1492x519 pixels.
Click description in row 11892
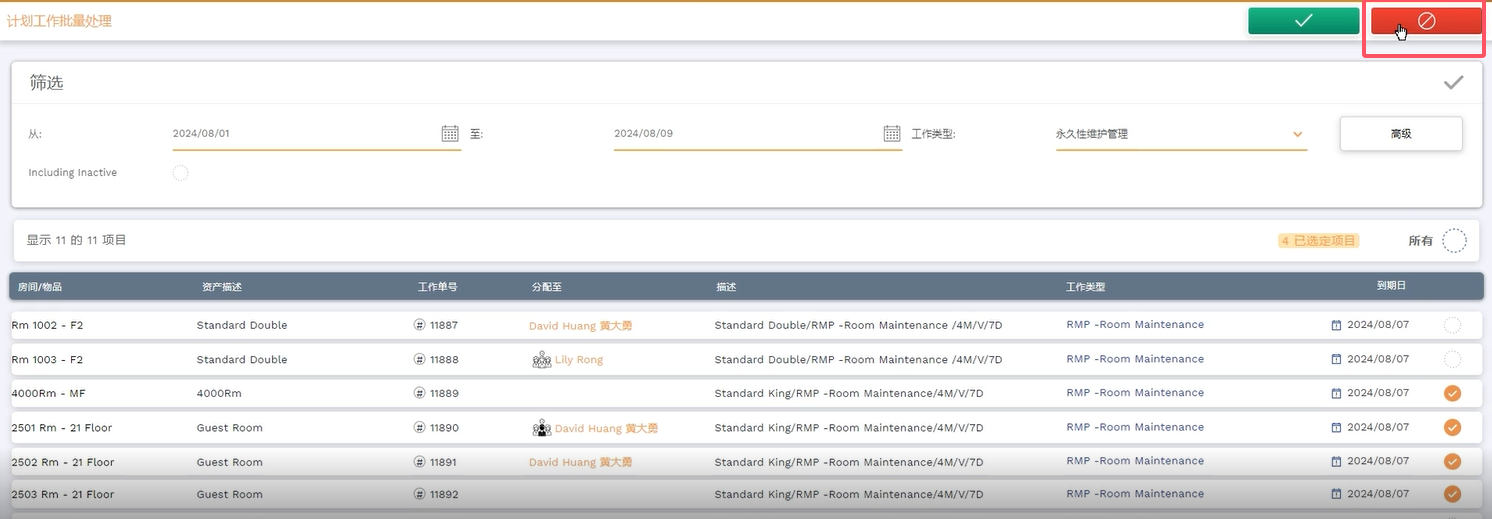(849, 494)
